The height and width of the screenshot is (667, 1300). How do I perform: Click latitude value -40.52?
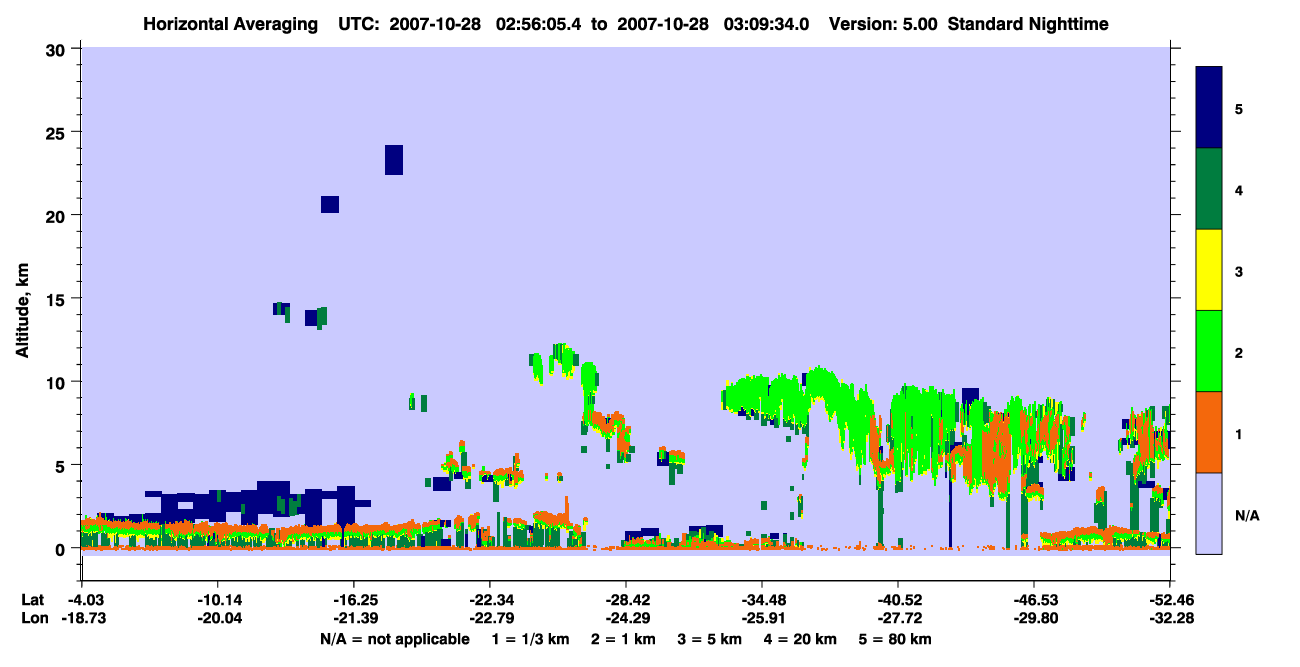click(898, 600)
